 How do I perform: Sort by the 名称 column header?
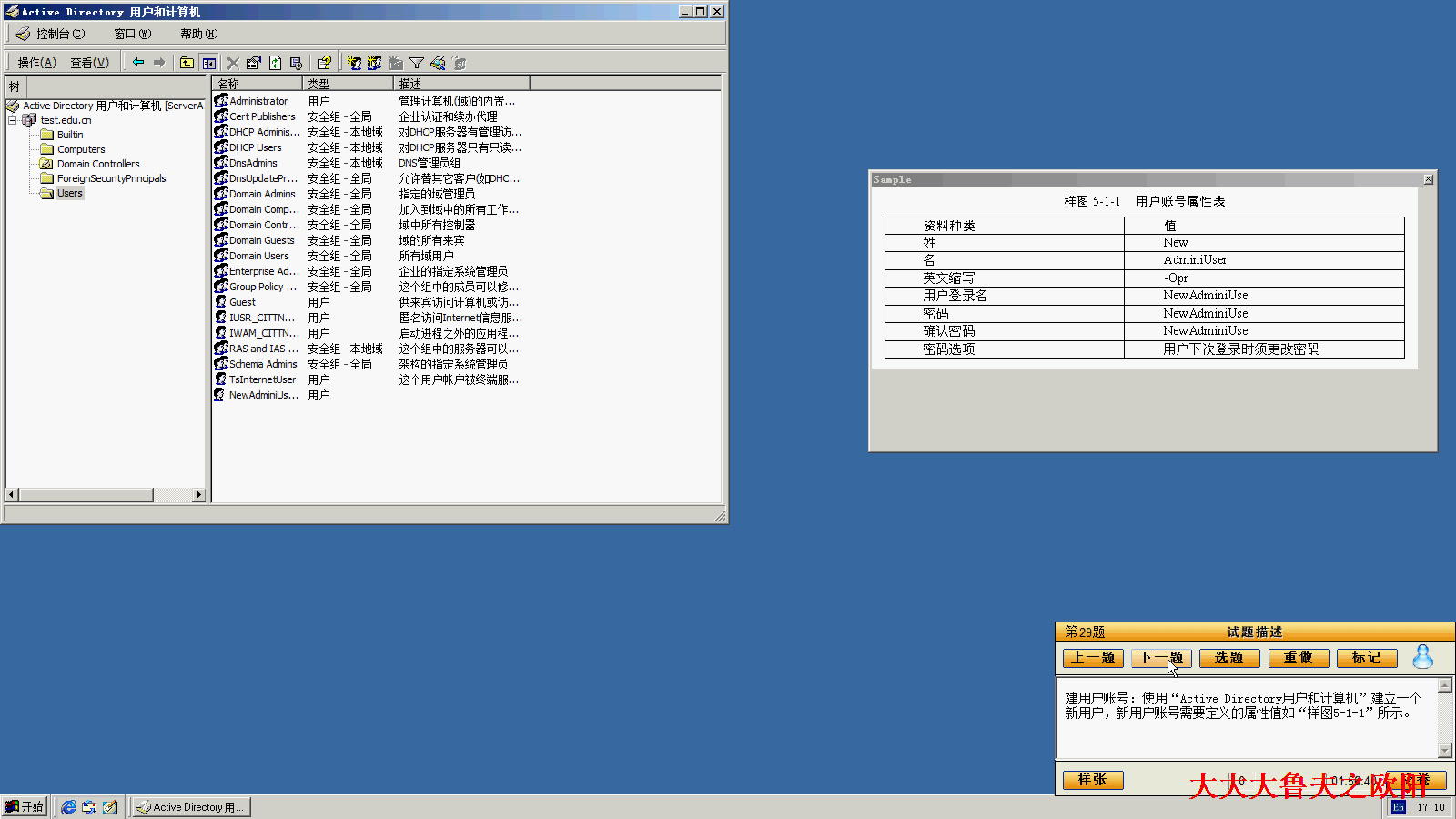258,84
